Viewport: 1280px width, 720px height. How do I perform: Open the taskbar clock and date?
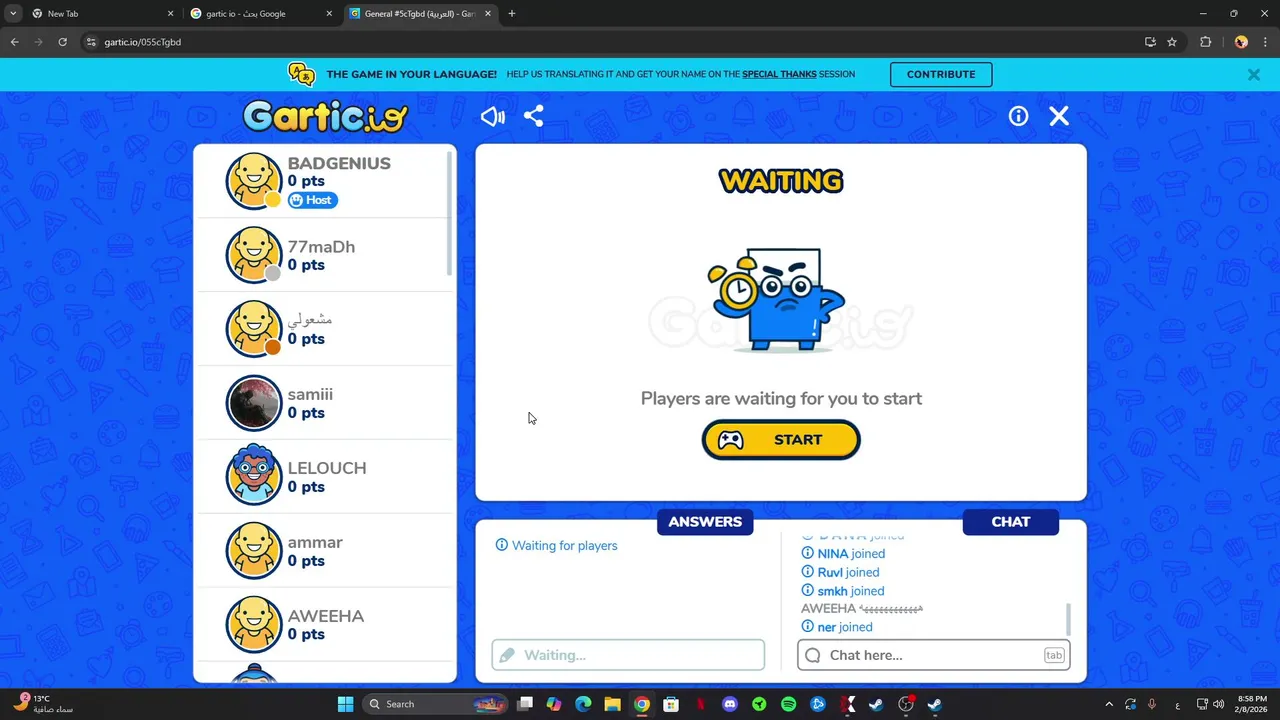click(1252, 704)
